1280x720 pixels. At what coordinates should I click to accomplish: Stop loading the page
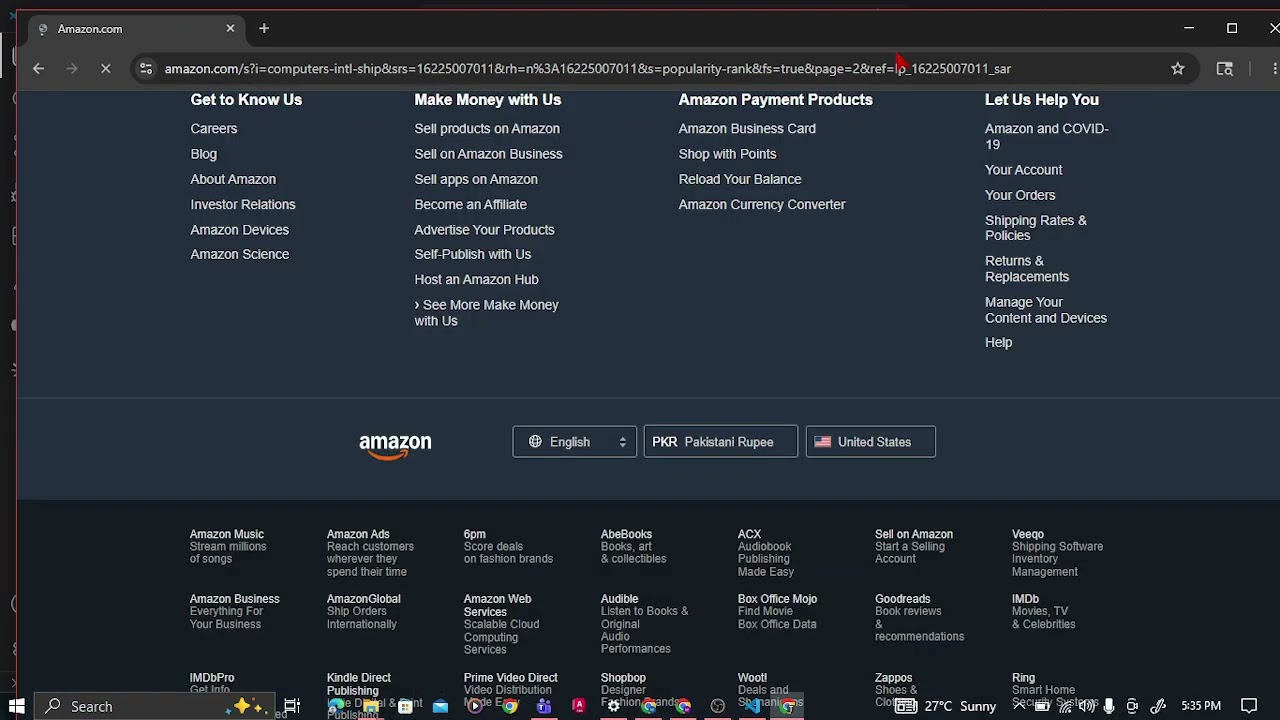105,68
